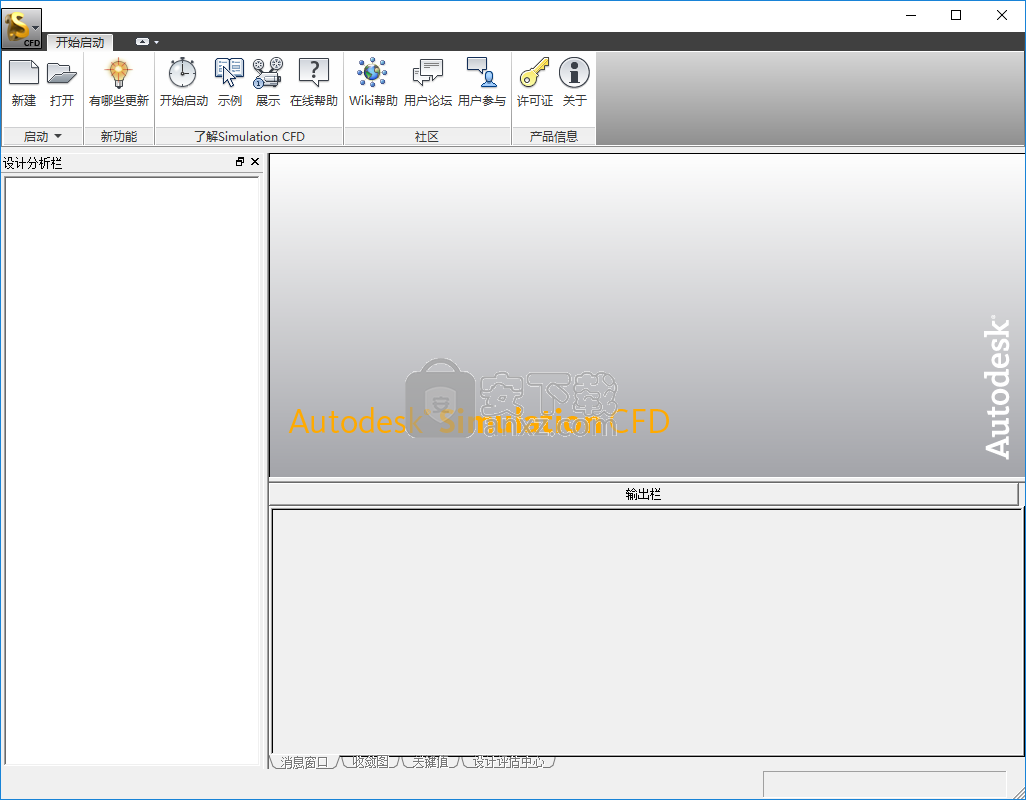Minimize the application window
The height and width of the screenshot is (800, 1026).
(911, 15)
